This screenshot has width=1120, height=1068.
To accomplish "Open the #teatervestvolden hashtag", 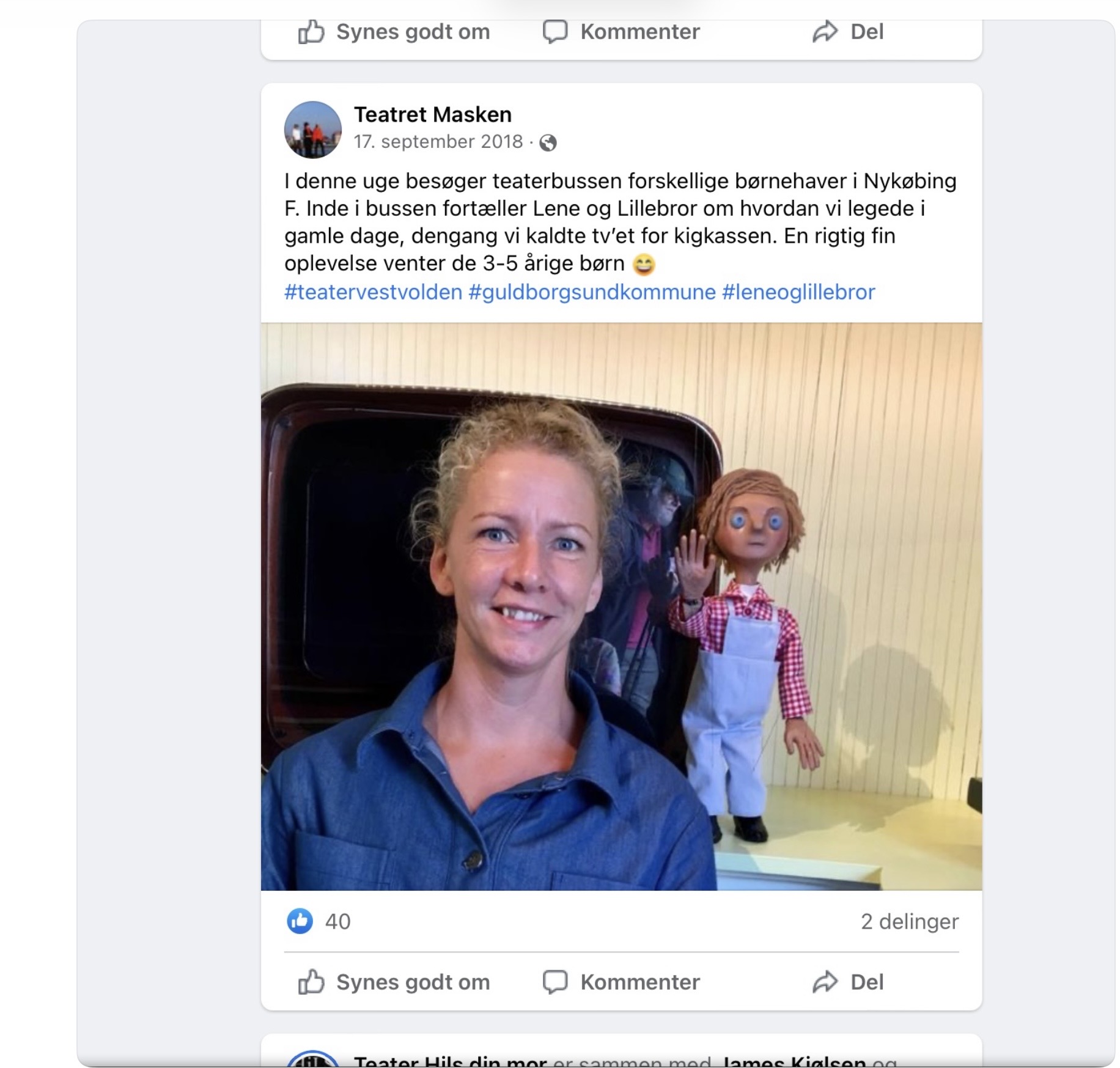I will [374, 292].
